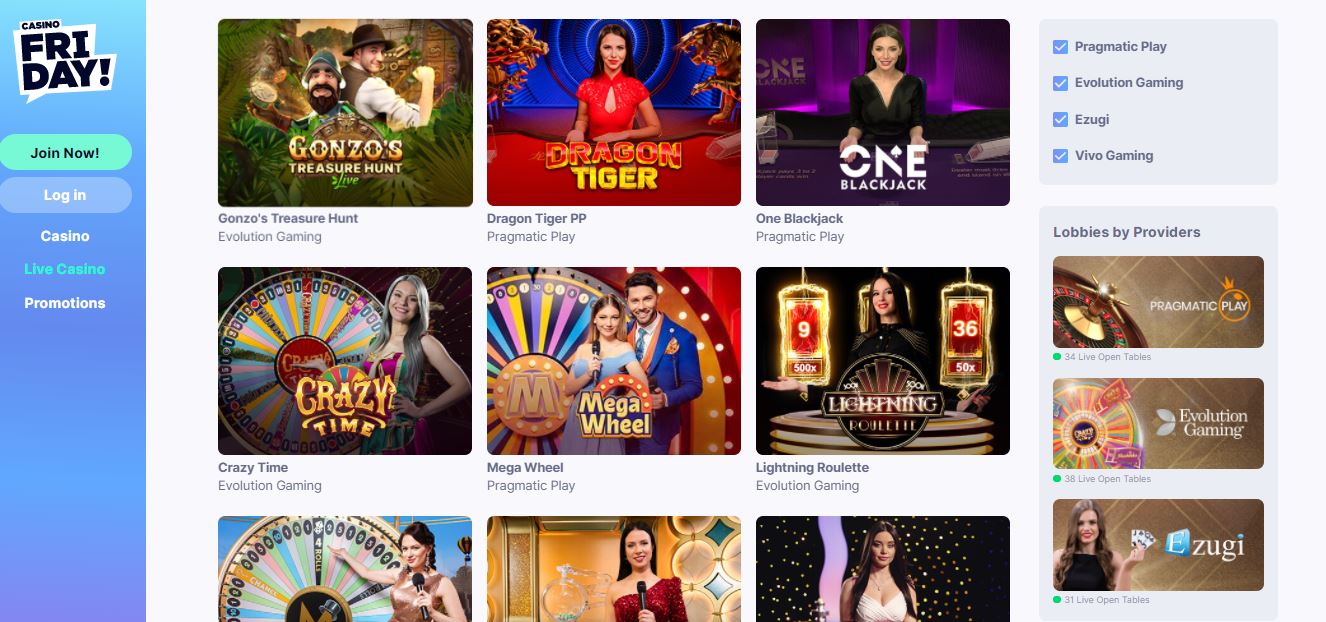This screenshot has width=1326, height=622.
Task: Click the Log in button
Action: (x=65, y=195)
